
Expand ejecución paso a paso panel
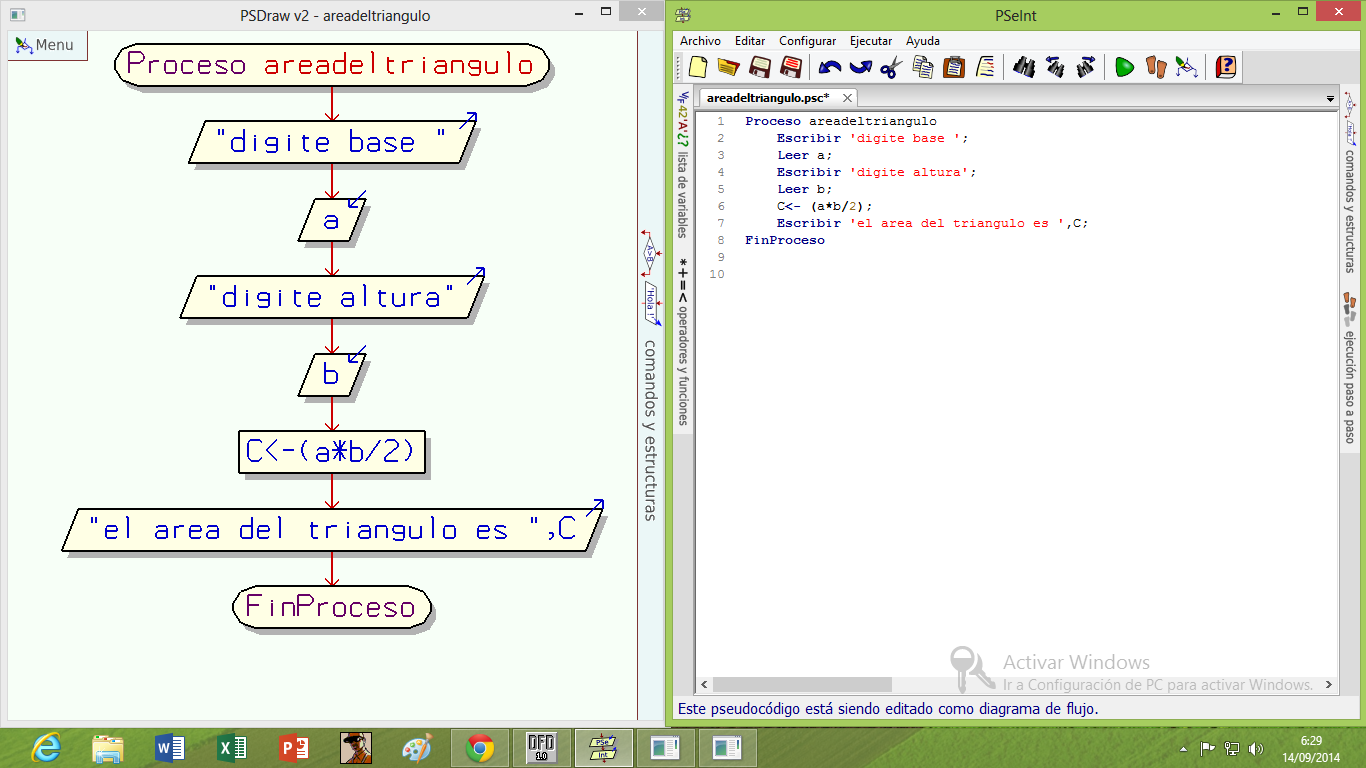(x=1349, y=369)
